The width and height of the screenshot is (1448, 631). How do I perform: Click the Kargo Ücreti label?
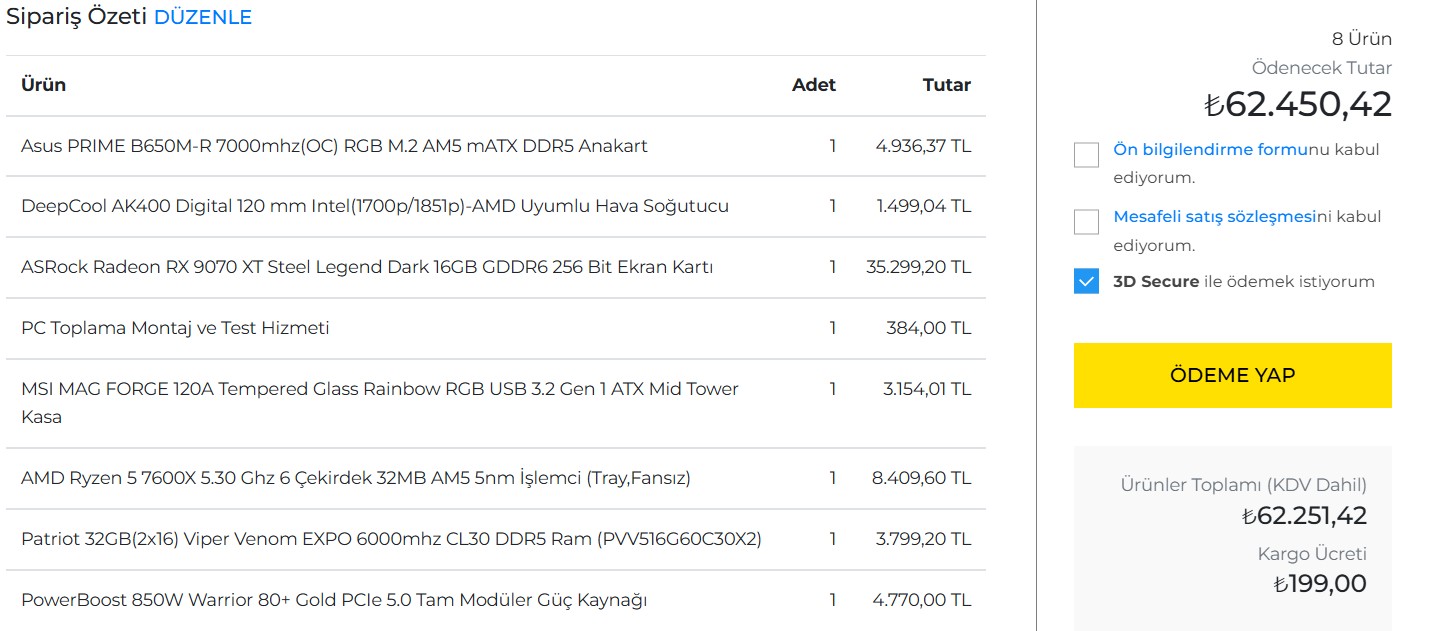click(1312, 554)
